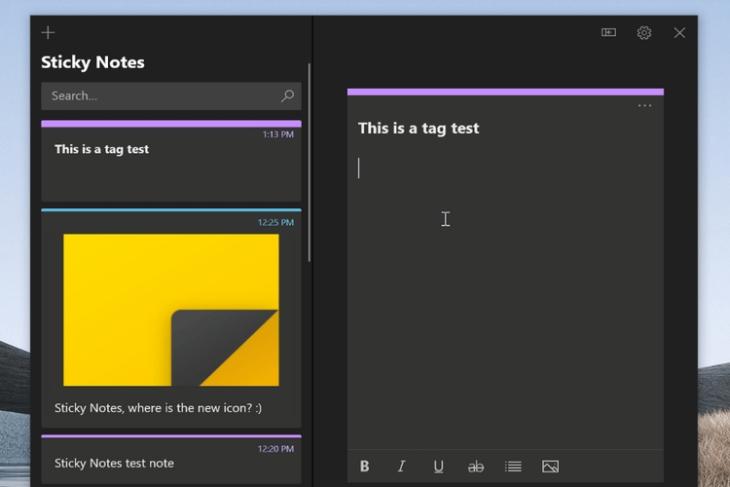The image size is (730, 487).
Task: Click the note title text 'This is a tag test'
Action: coord(418,128)
